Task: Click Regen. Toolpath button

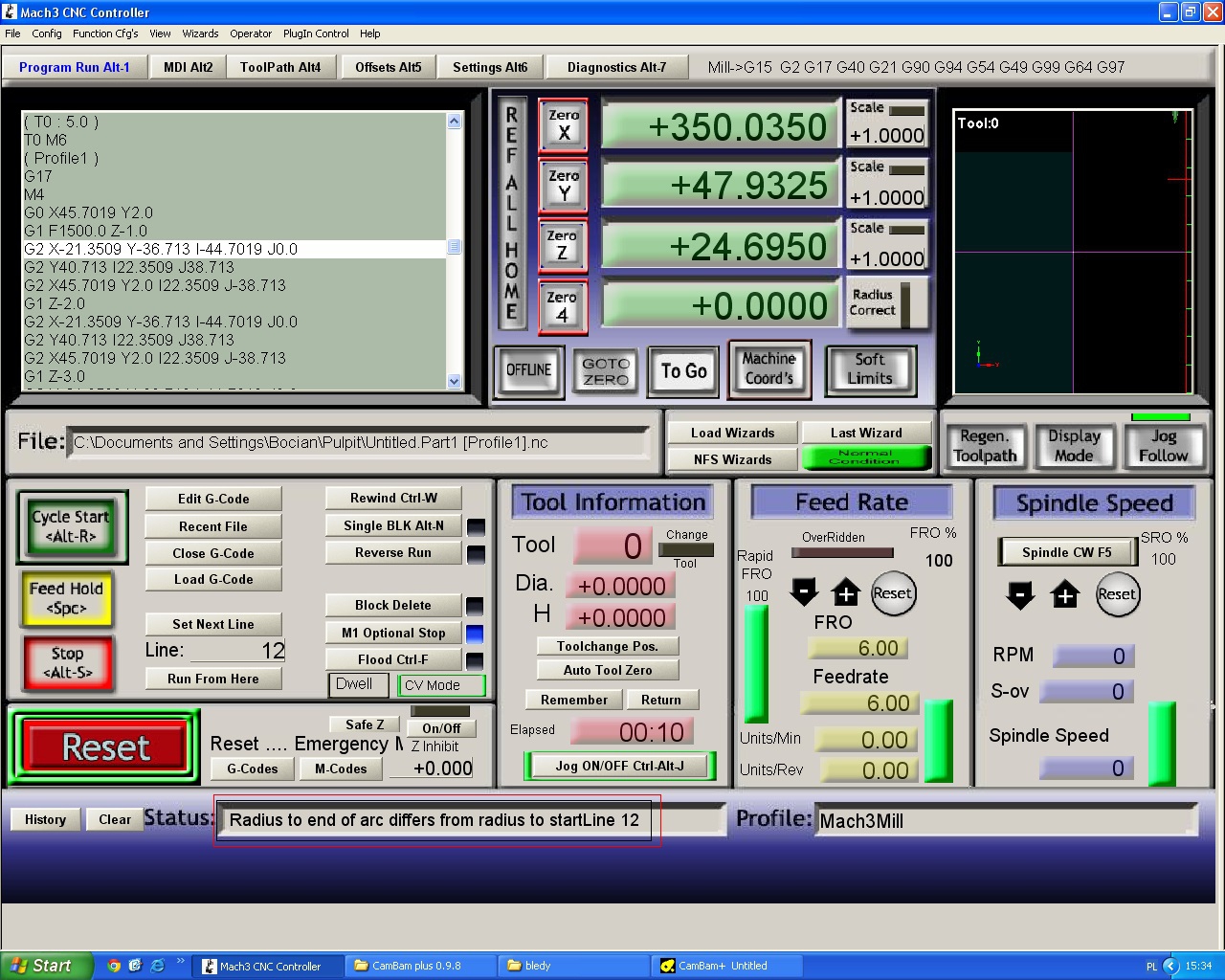Action: (985, 446)
